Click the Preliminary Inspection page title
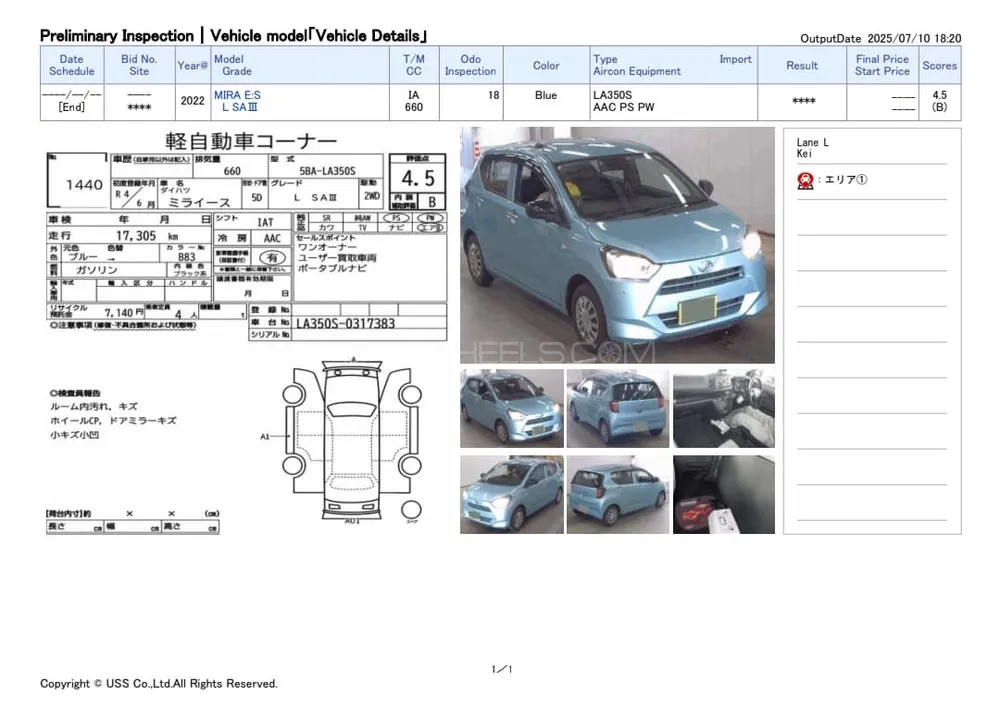This screenshot has width=1000, height=707. click(233, 36)
